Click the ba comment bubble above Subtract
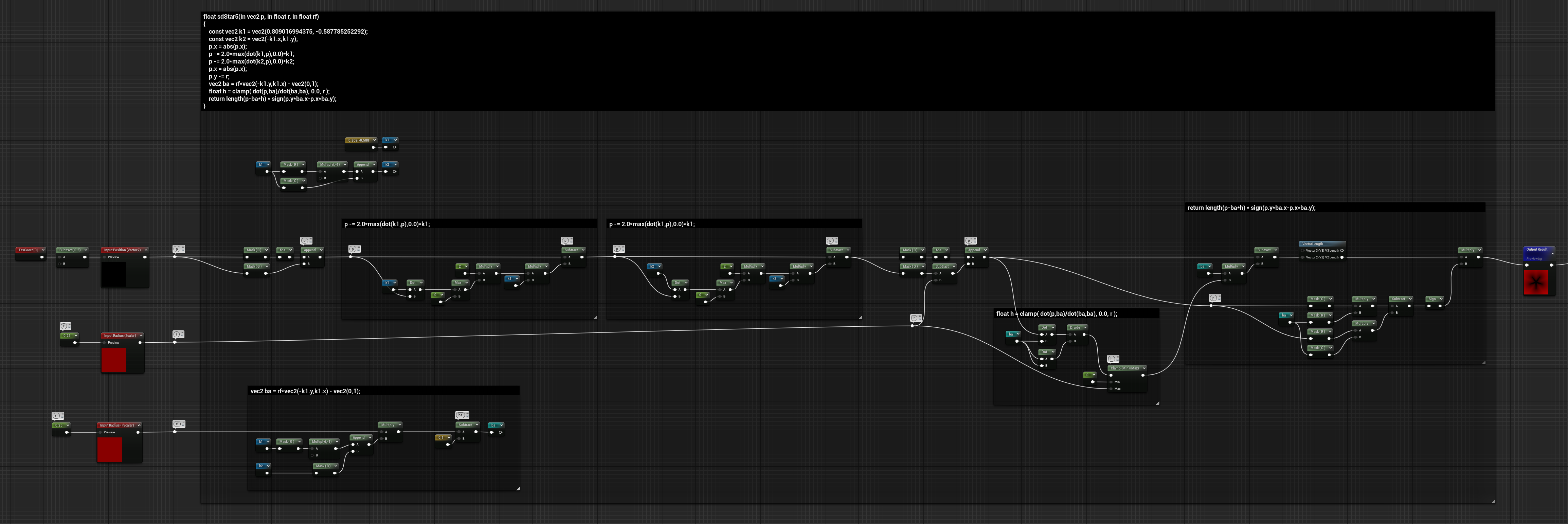Viewport: 1568px width, 524px height. tap(463, 416)
